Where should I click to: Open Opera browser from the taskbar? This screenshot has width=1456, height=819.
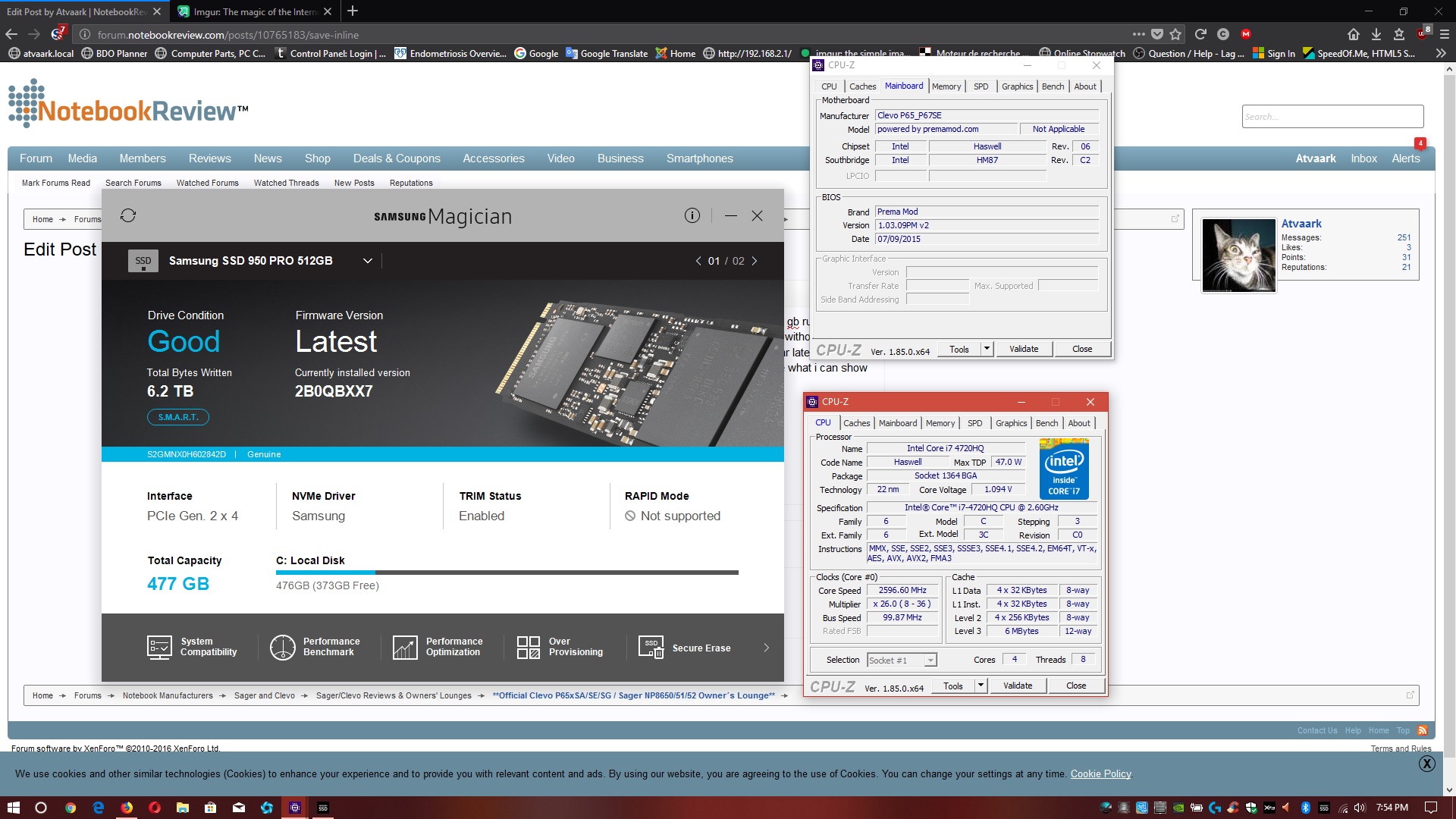coord(155,808)
